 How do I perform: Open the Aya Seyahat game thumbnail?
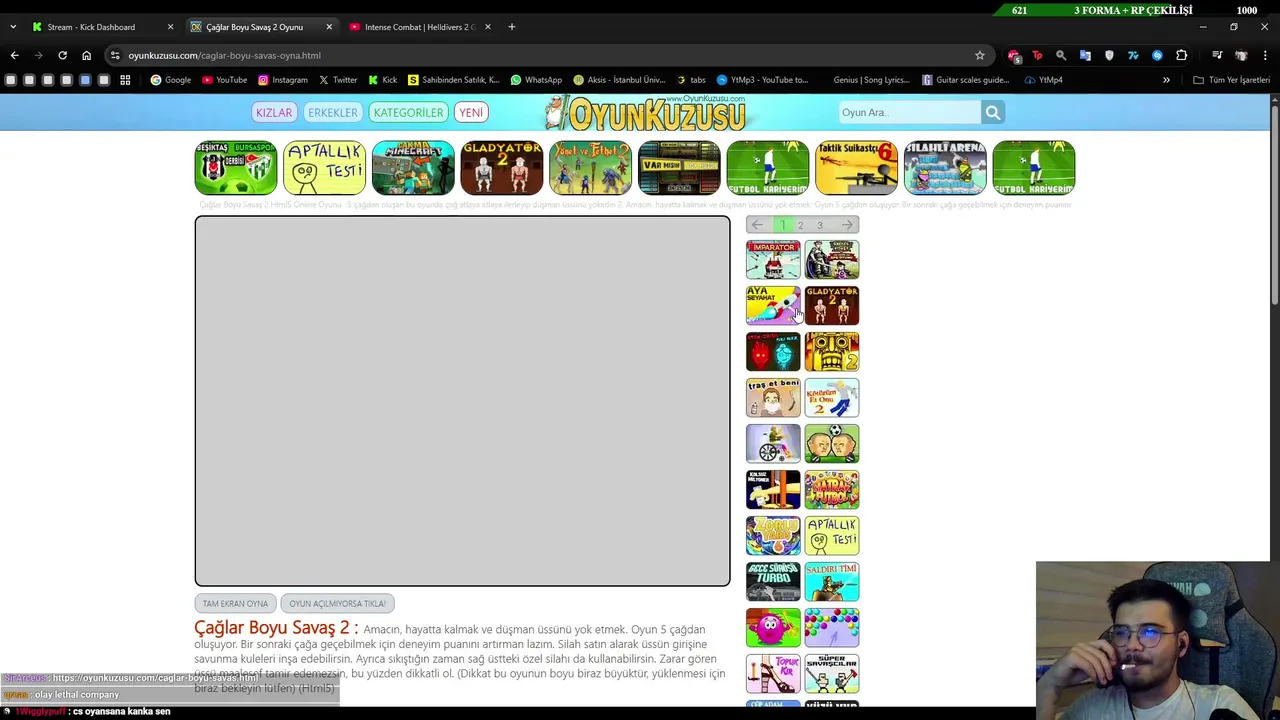coord(773,306)
